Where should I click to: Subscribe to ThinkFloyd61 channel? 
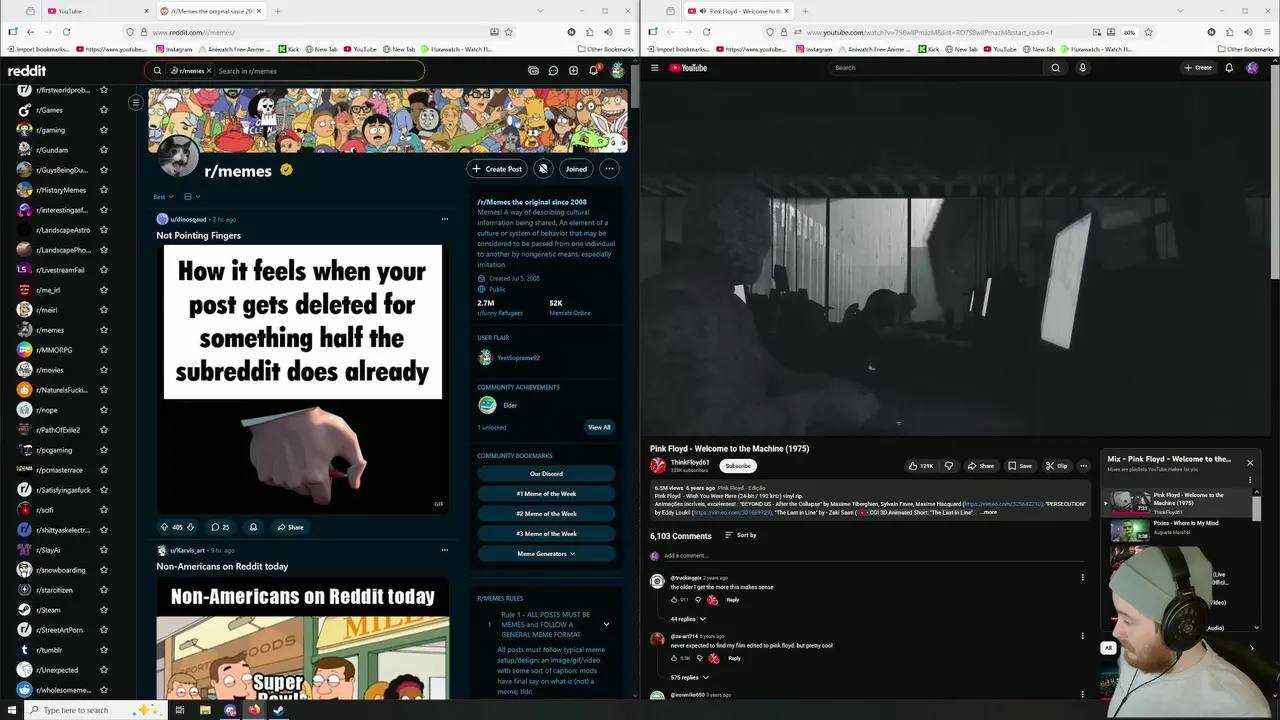[738, 466]
